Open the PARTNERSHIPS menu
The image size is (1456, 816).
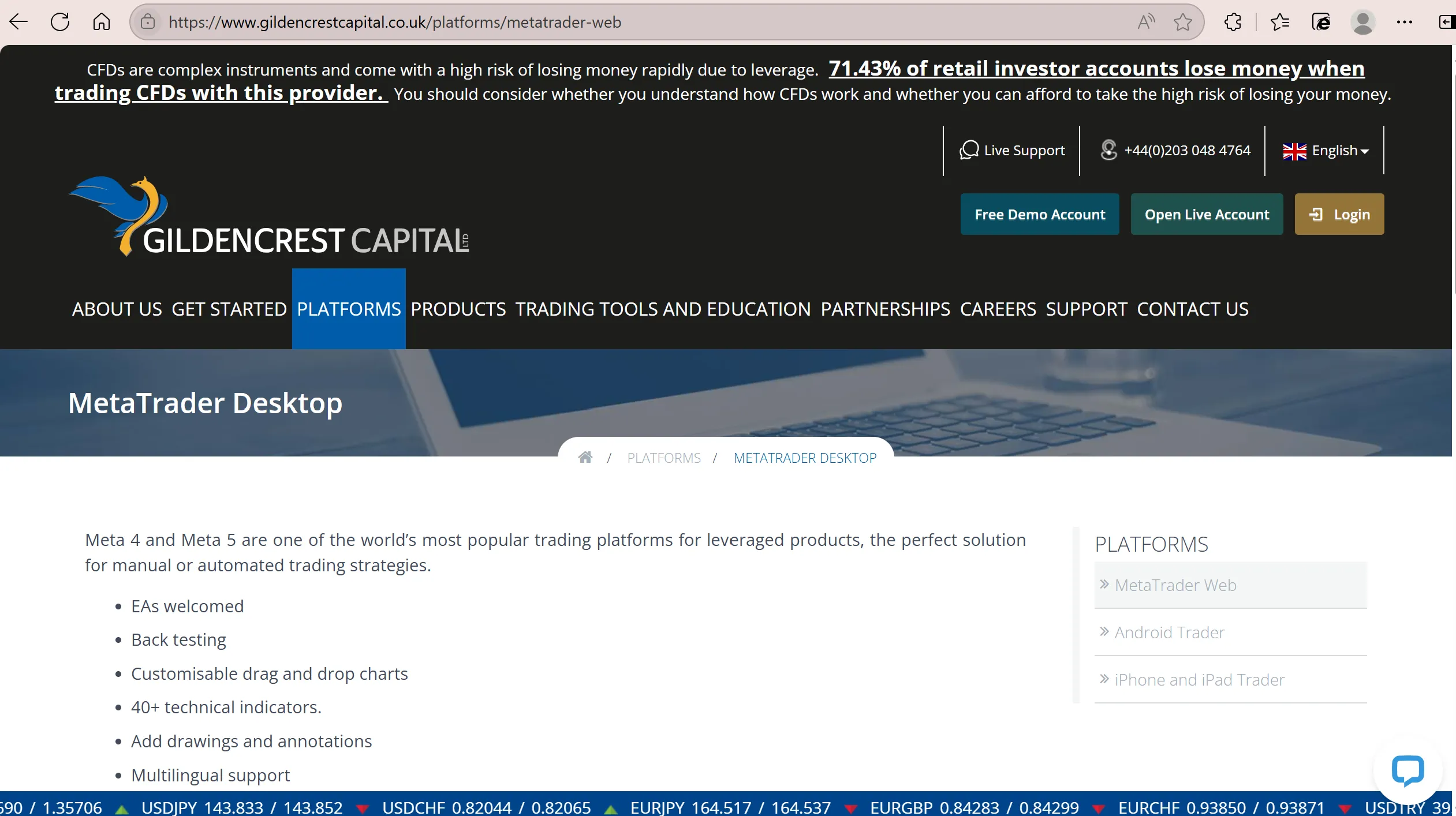886,309
